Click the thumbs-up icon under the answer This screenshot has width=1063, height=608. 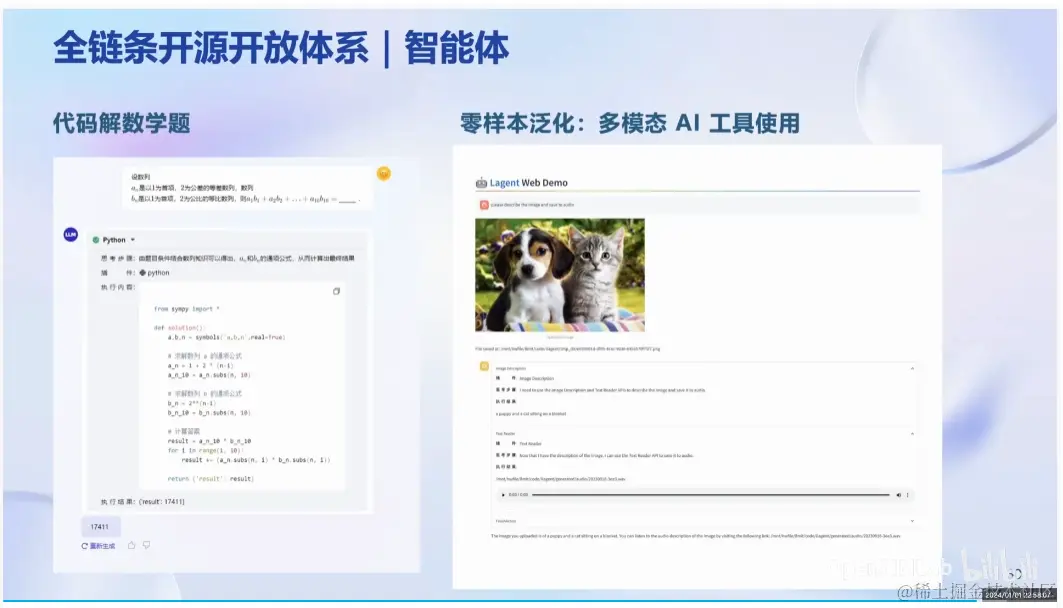click(132, 545)
